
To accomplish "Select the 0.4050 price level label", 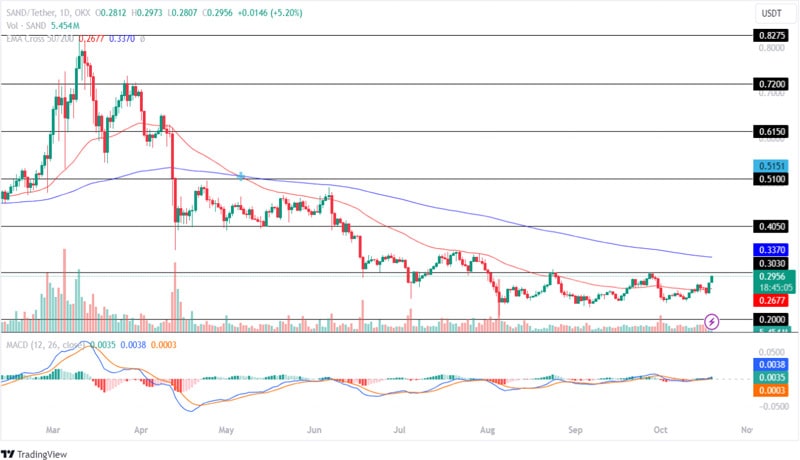I will point(770,226).
